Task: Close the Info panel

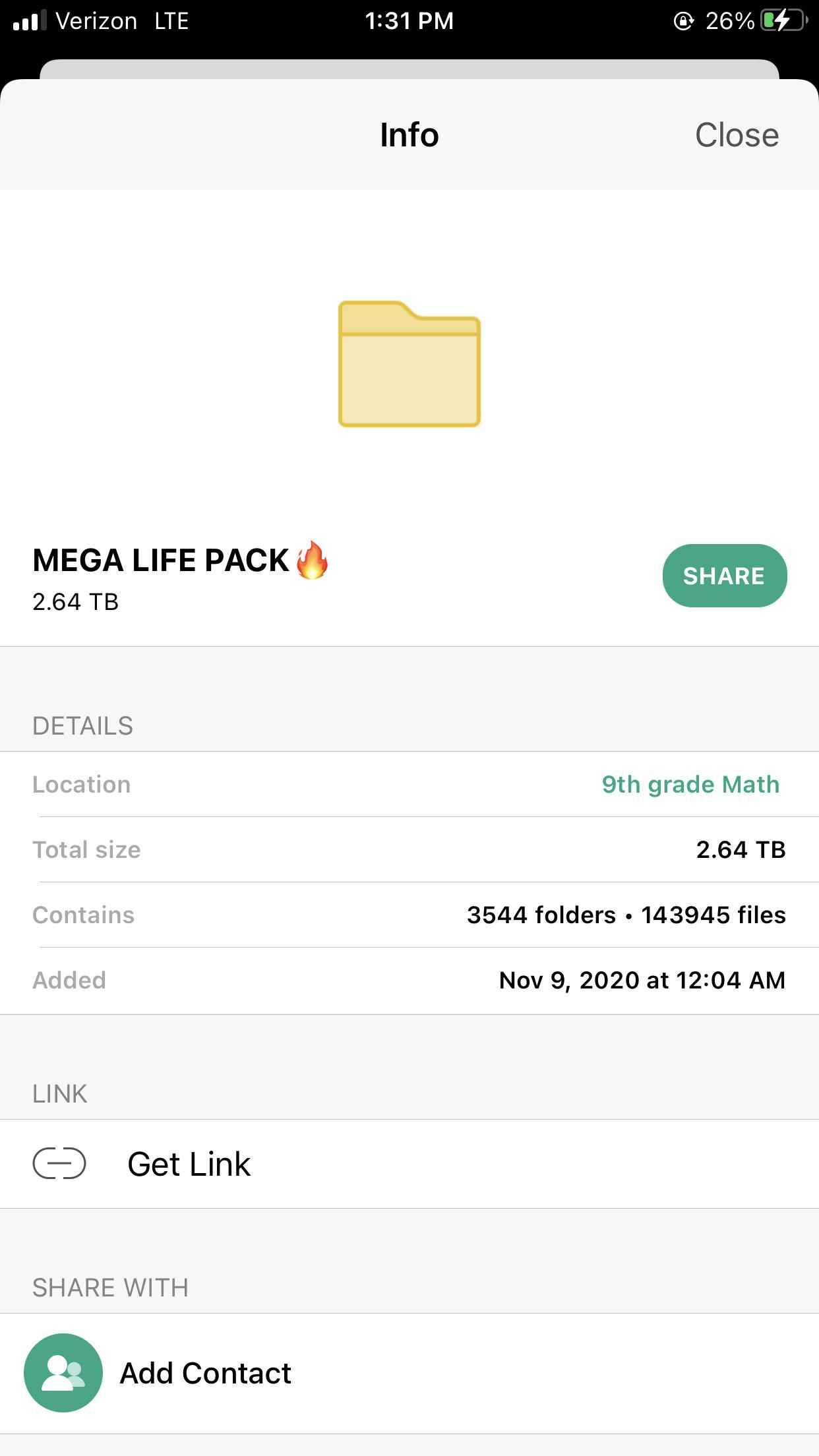Action: coord(737,135)
